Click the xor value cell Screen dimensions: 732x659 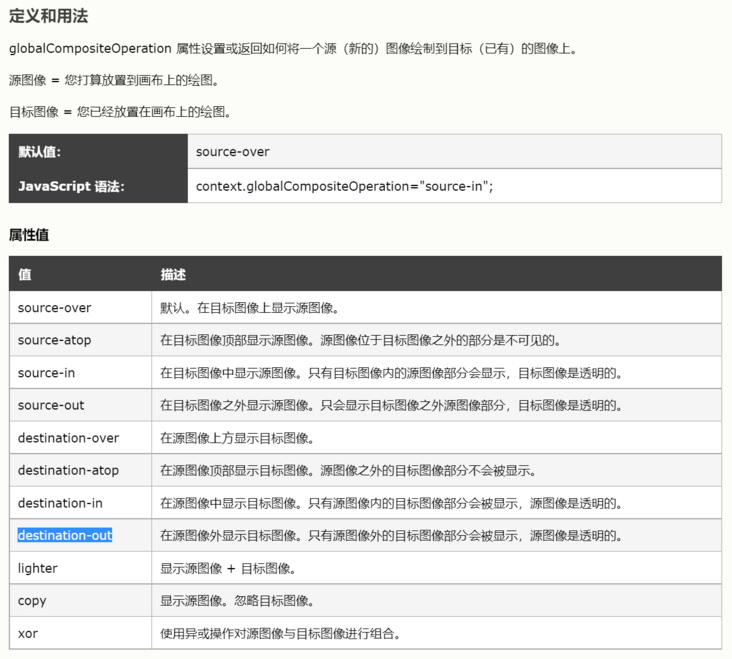click(28, 633)
